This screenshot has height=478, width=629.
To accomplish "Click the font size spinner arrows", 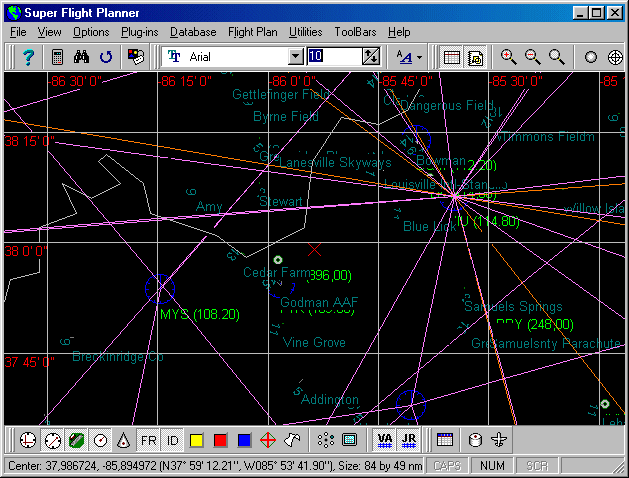I will pos(371,57).
